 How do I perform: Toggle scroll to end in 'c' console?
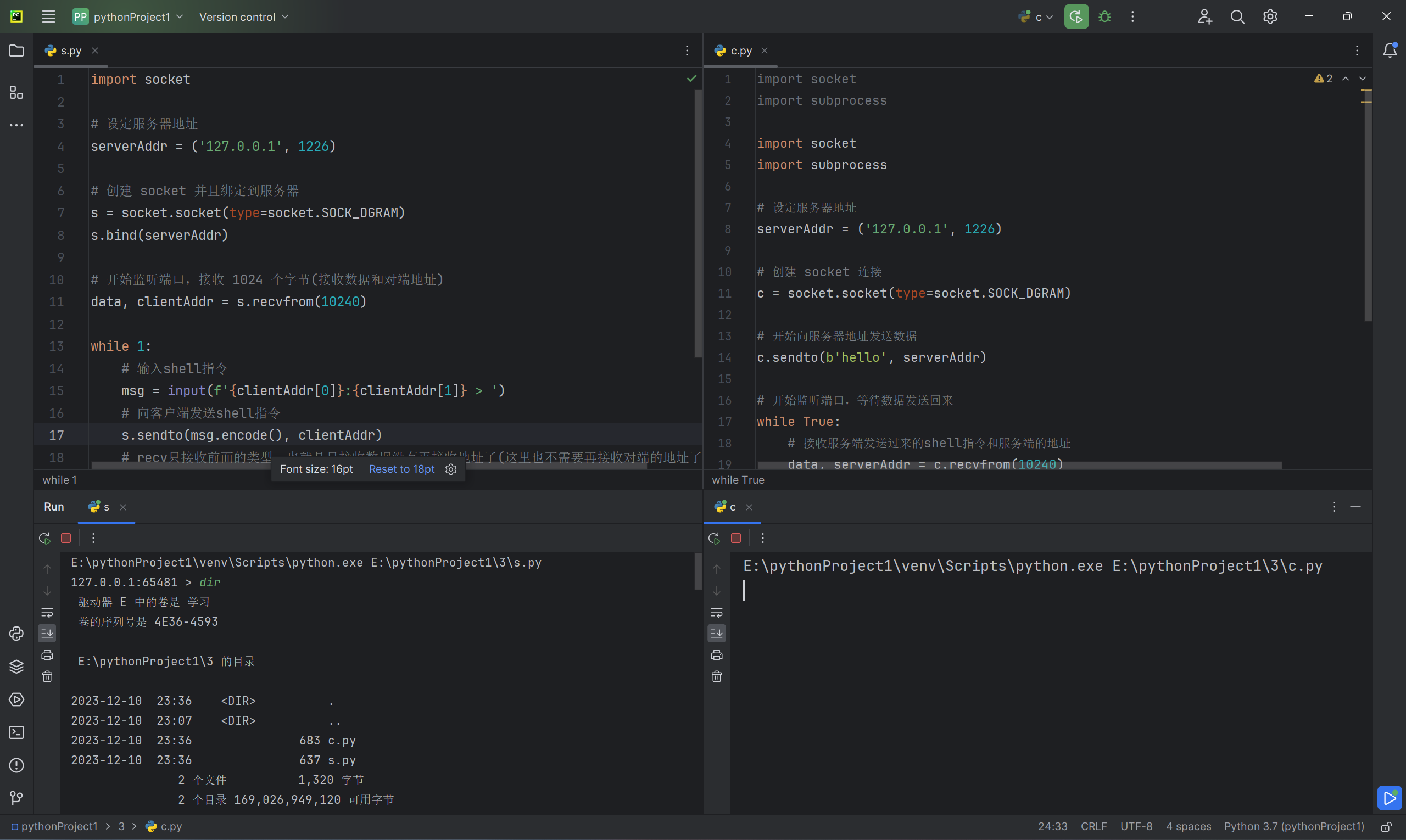pyautogui.click(x=716, y=634)
